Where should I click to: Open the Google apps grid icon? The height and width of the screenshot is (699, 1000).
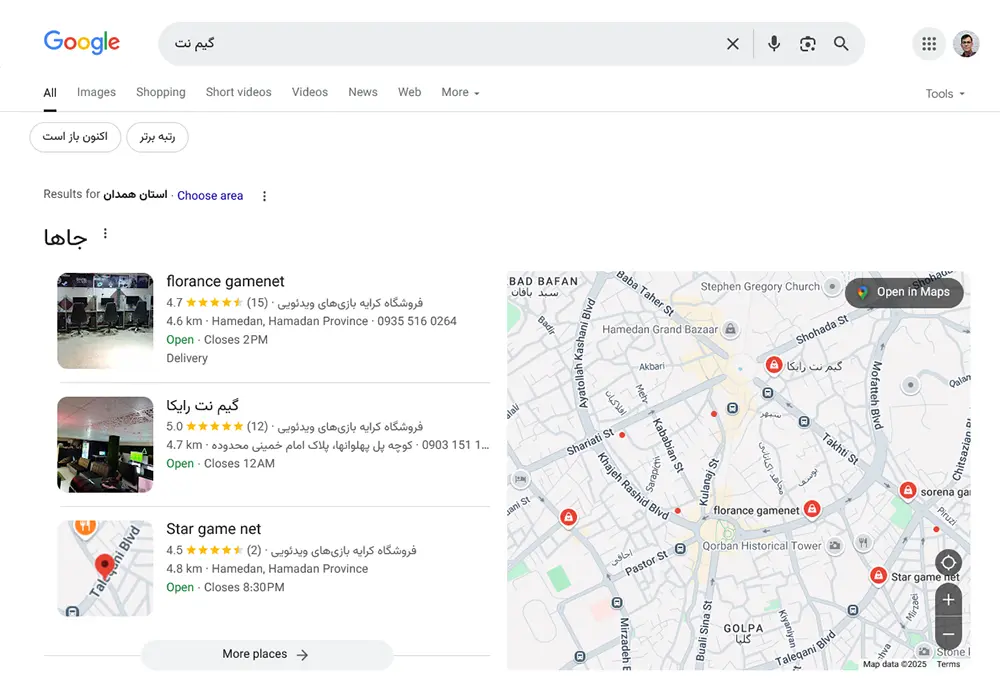[x=929, y=43]
